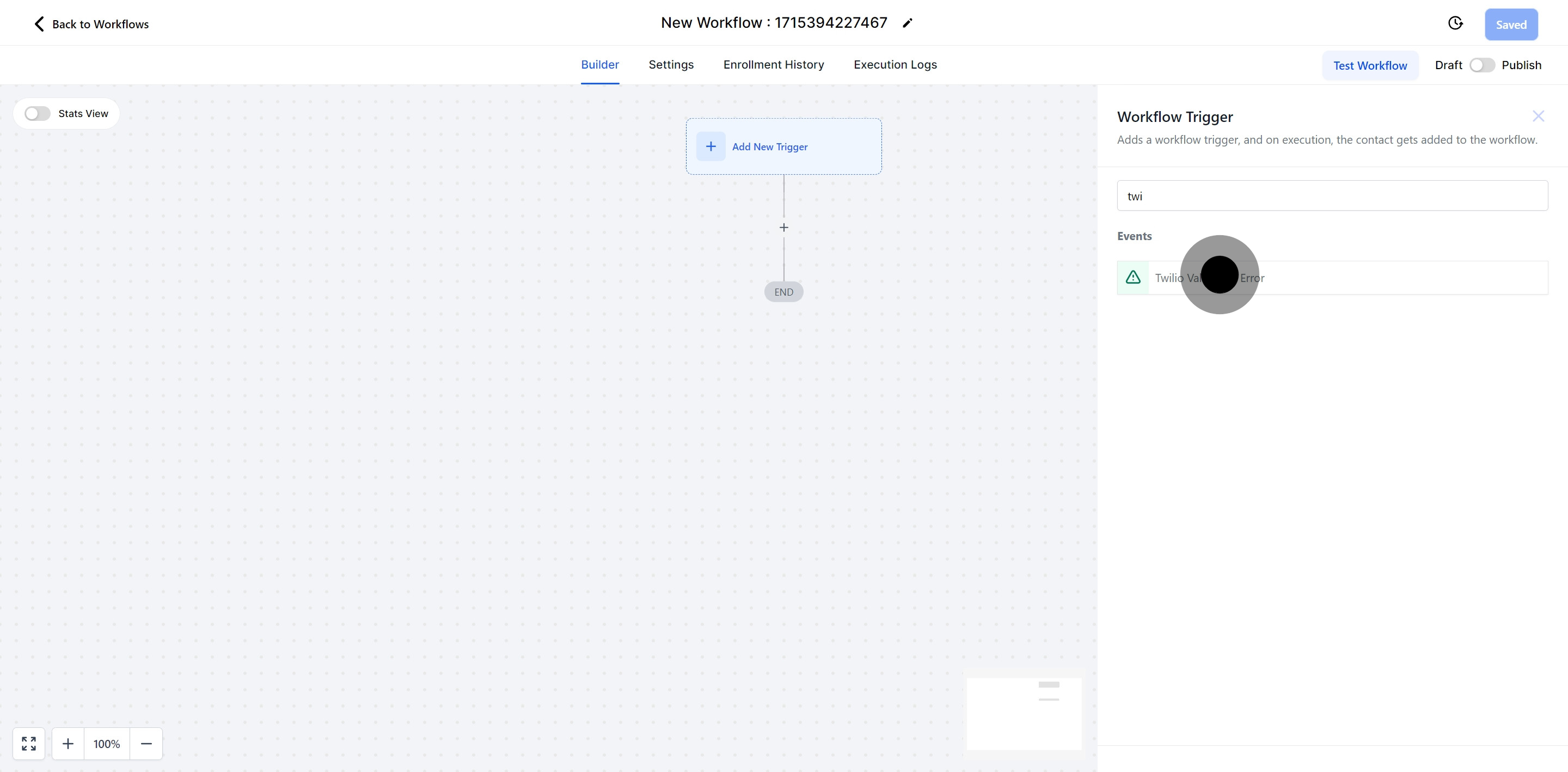Switch to the Enrollment History tab
The width and height of the screenshot is (1568, 772).
coord(773,65)
